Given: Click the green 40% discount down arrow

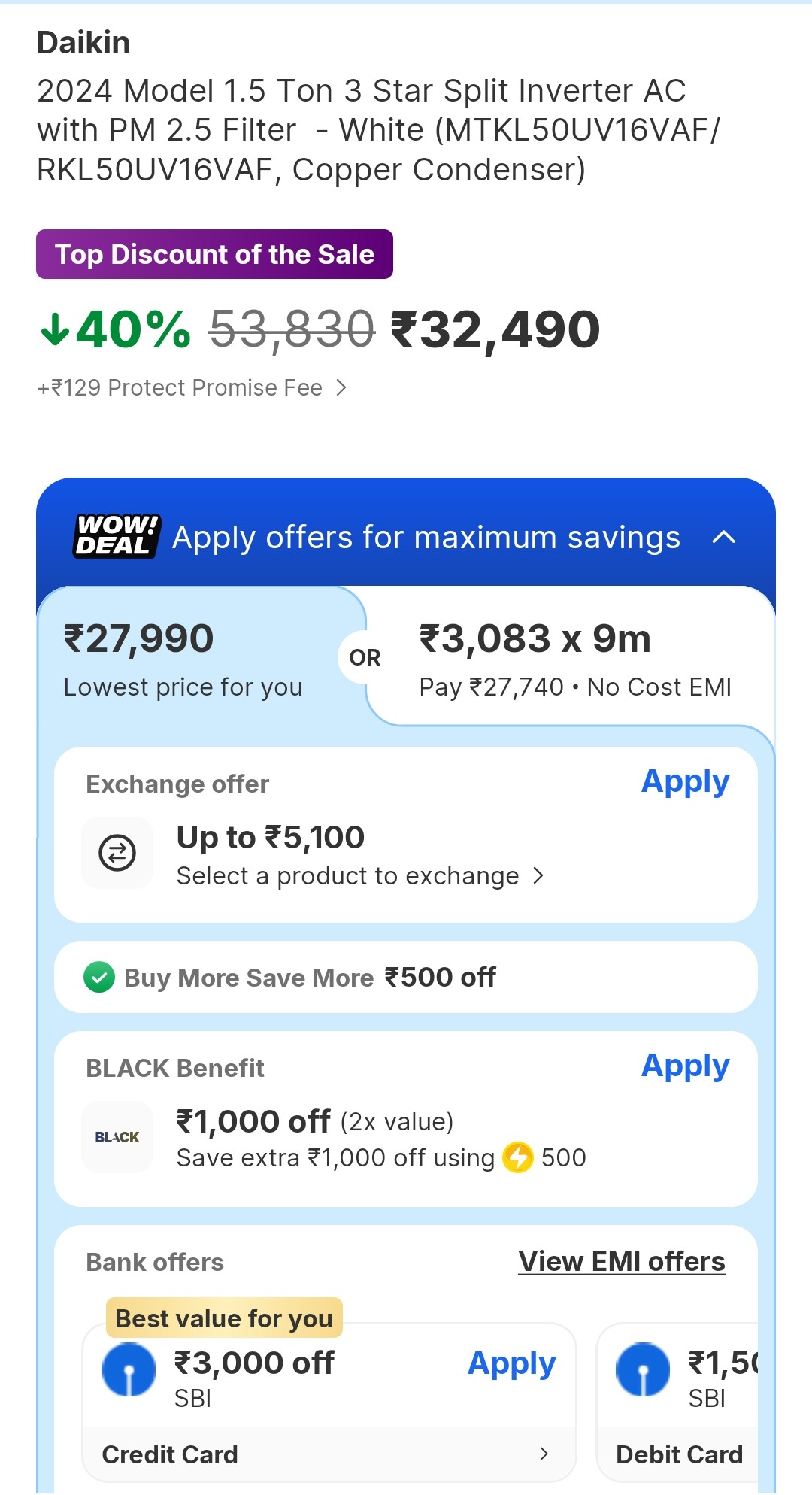Looking at the screenshot, I should [55, 329].
